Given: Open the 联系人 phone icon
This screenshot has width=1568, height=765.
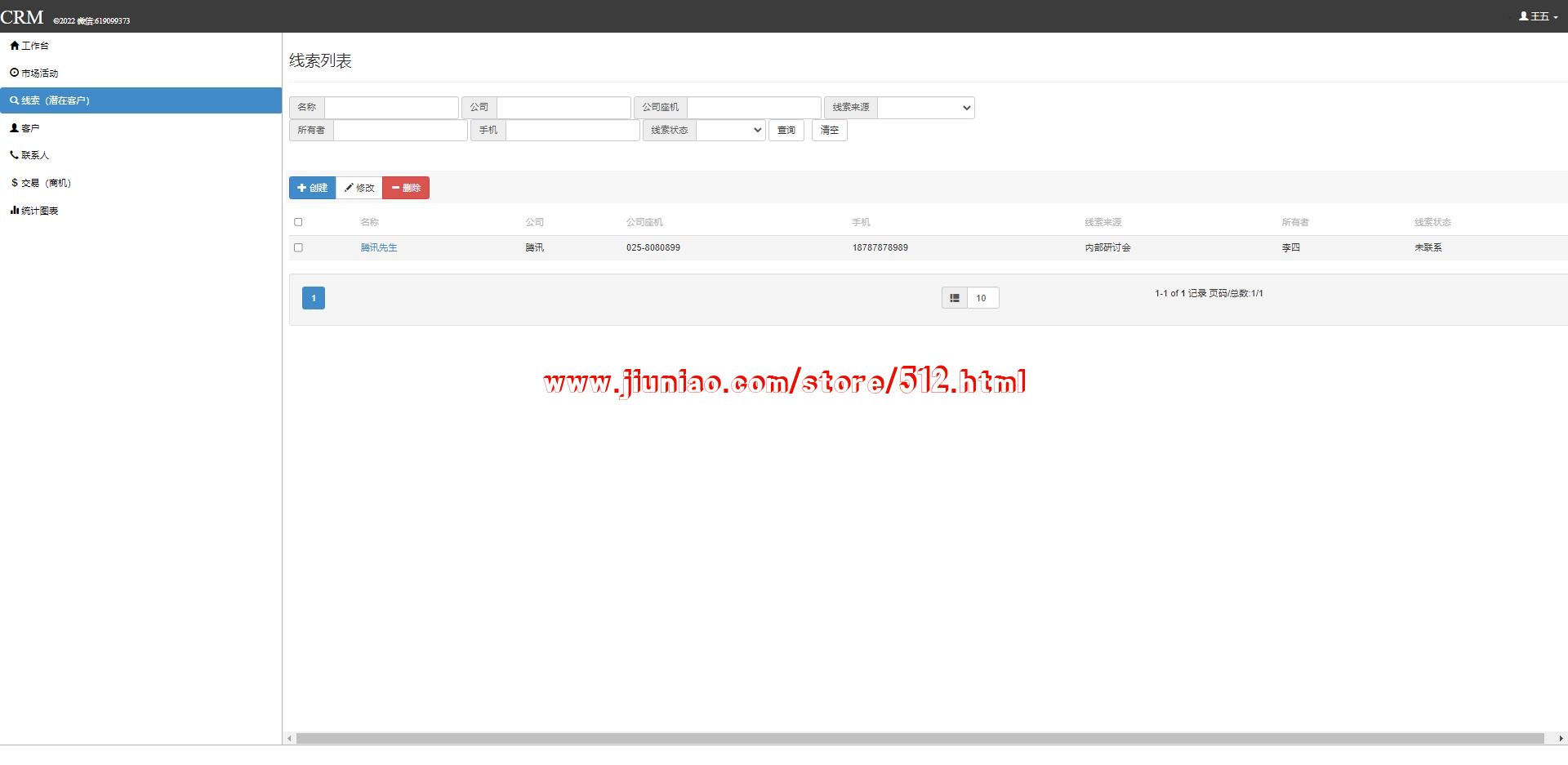Looking at the screenshot, I should 14,155.
